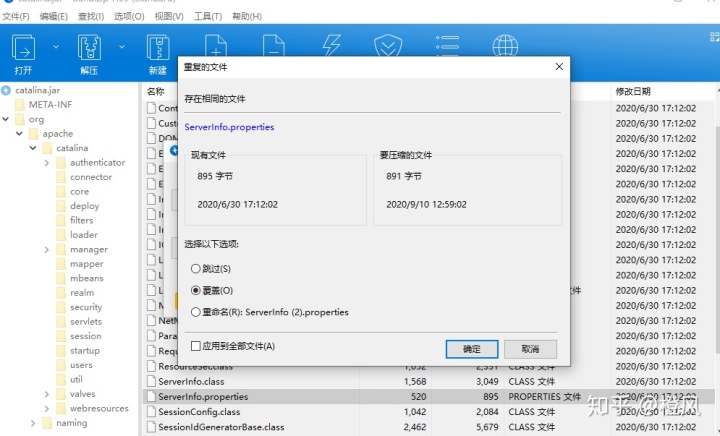Open the 编辑(E) menu

(x=54, y=17)
